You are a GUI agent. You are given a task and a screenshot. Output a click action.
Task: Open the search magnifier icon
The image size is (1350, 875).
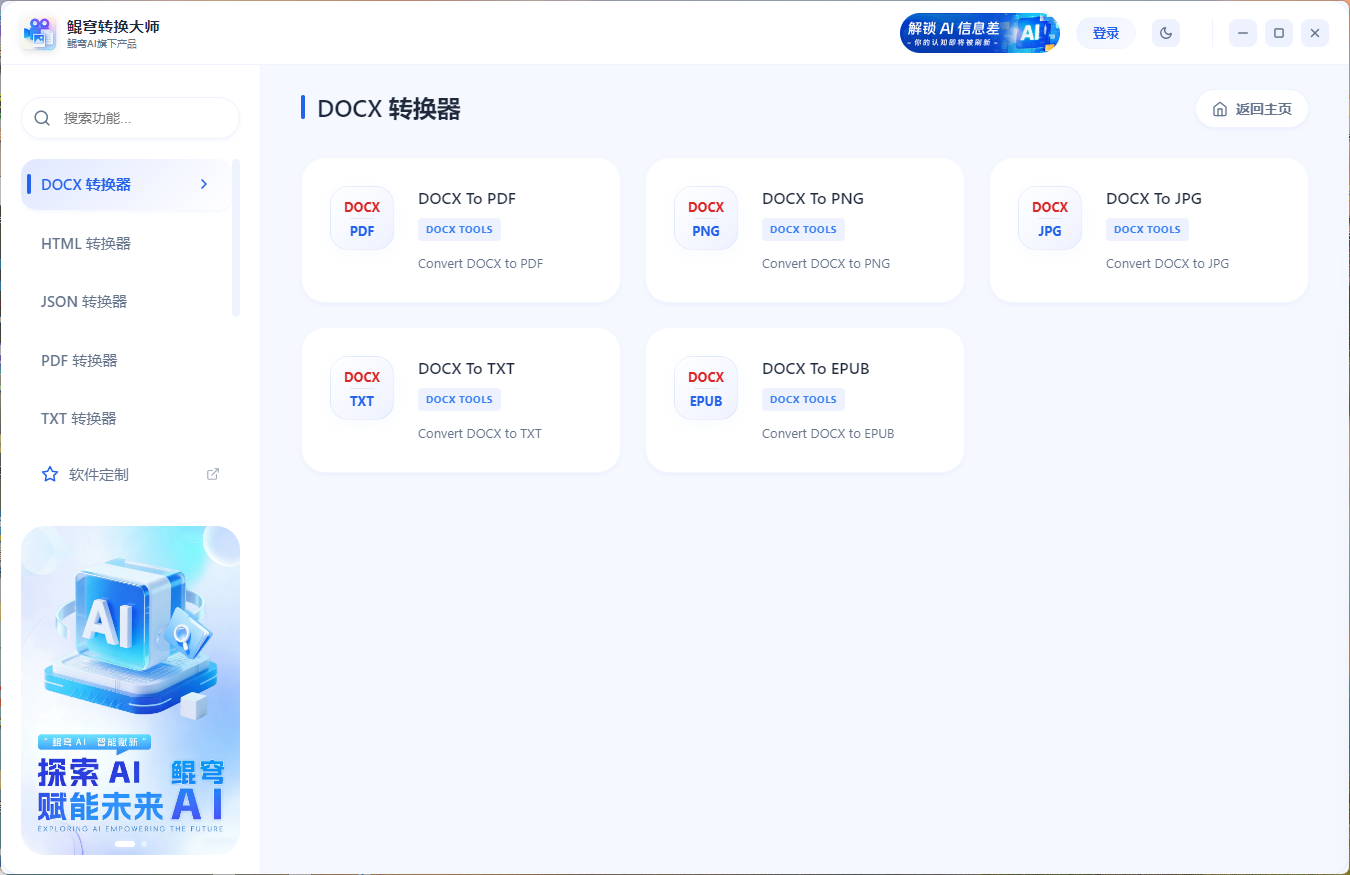(x=42, y=118)
